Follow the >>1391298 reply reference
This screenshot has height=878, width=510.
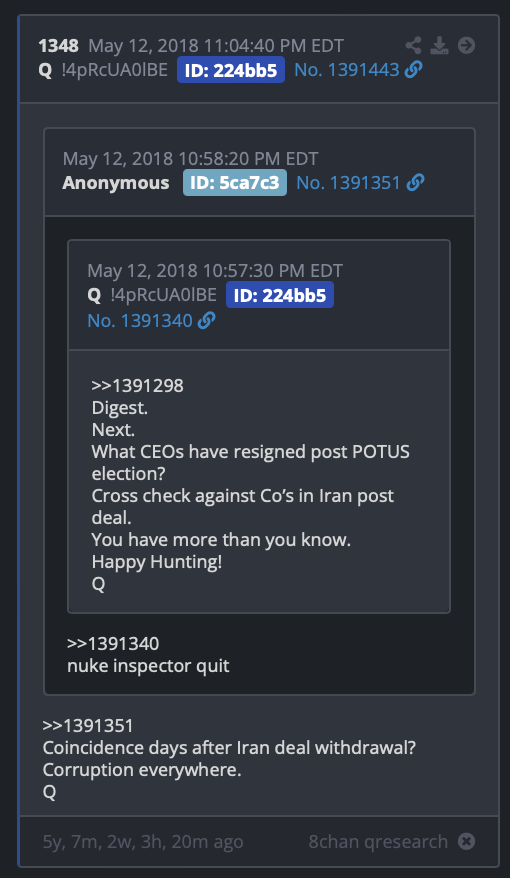click(138, 386)
